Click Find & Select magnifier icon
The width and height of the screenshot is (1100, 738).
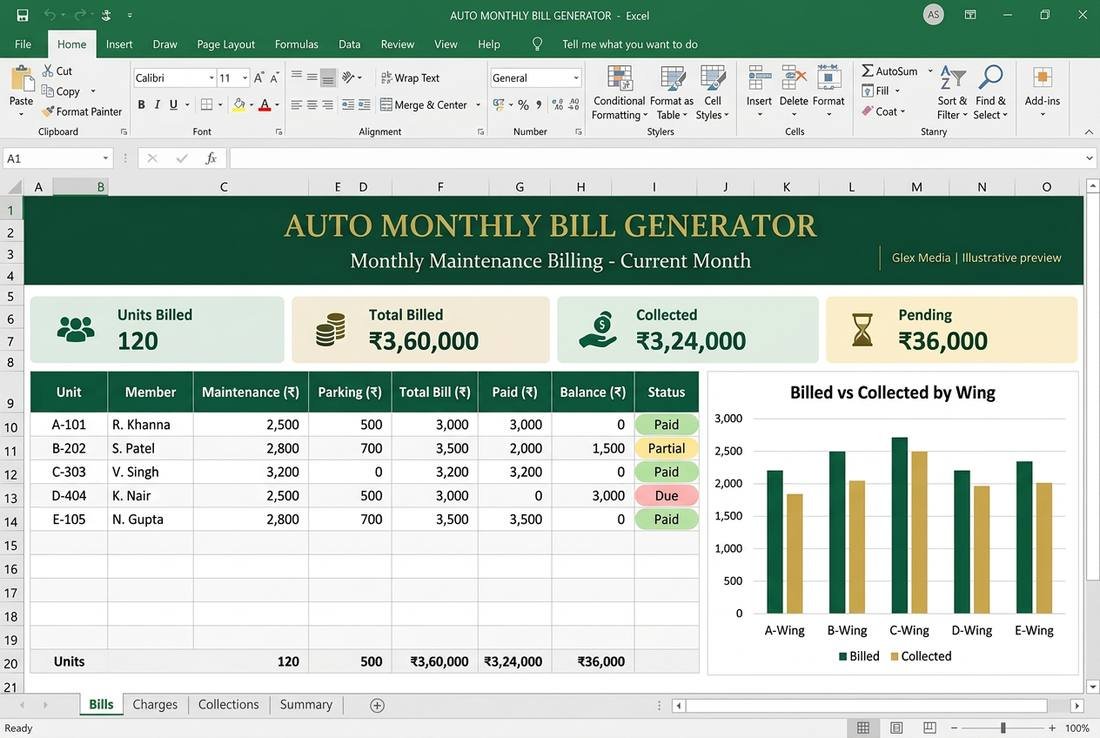pos(991,78)
